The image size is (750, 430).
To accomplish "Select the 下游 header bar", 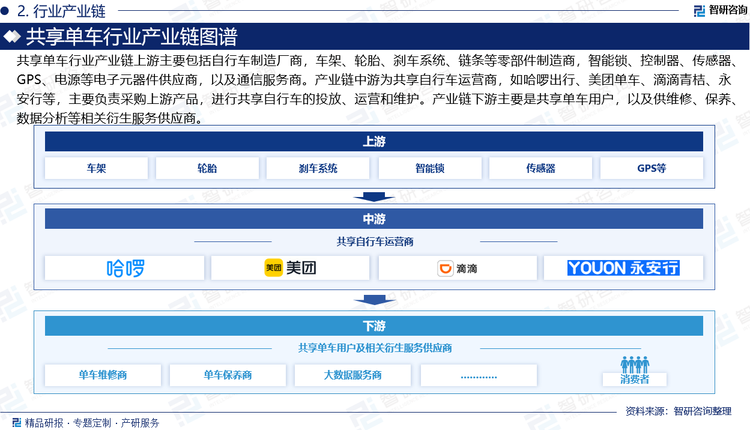I will [374, 326].
